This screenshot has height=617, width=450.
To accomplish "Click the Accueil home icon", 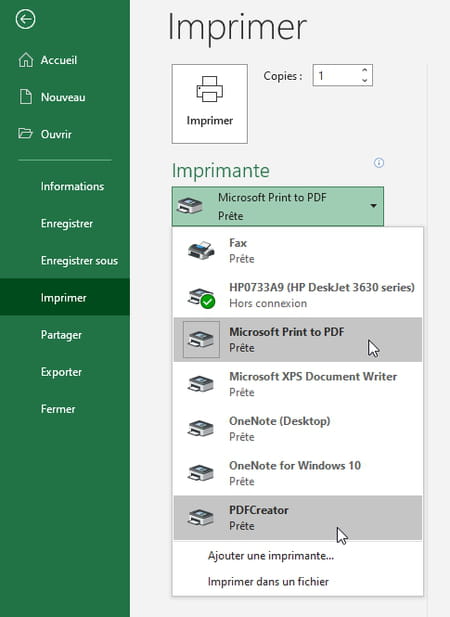I will click(x=26, y=60).
